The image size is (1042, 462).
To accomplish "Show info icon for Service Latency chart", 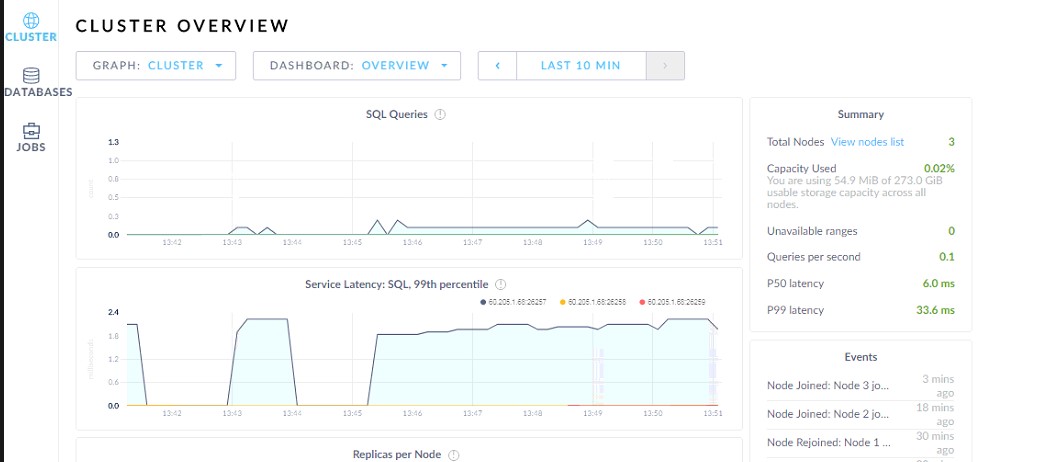I will (x=500, y=285).
